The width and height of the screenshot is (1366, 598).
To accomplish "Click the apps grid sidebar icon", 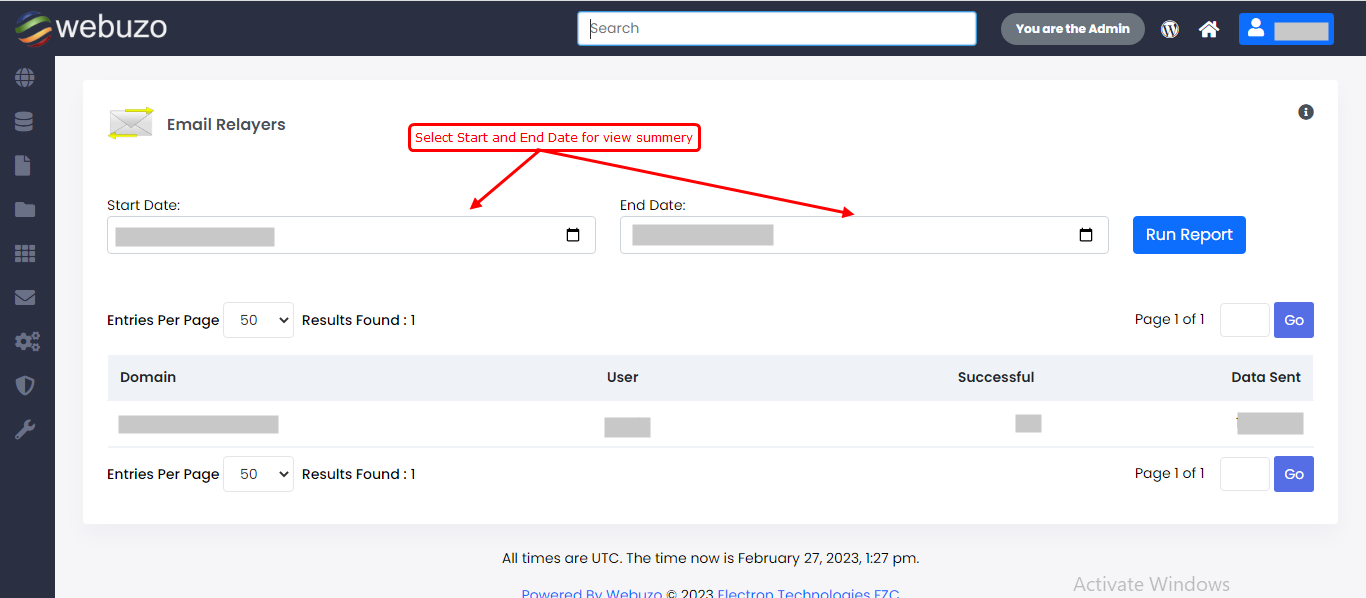I will pyautogui.click(x=25, y=254).
